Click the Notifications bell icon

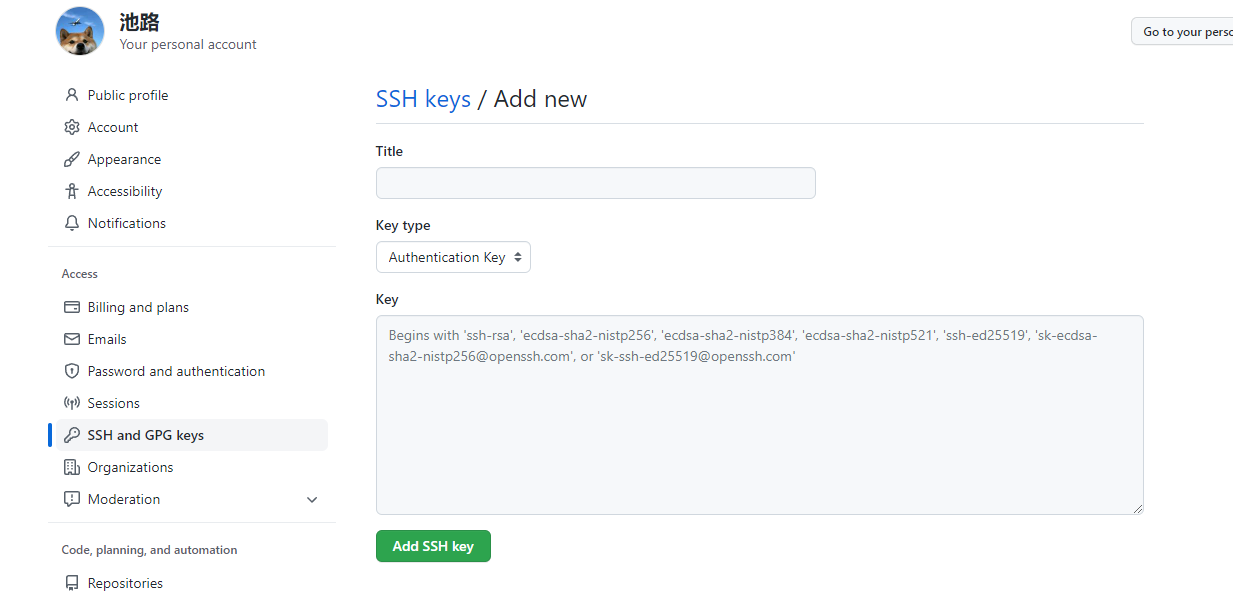(71, 223)
